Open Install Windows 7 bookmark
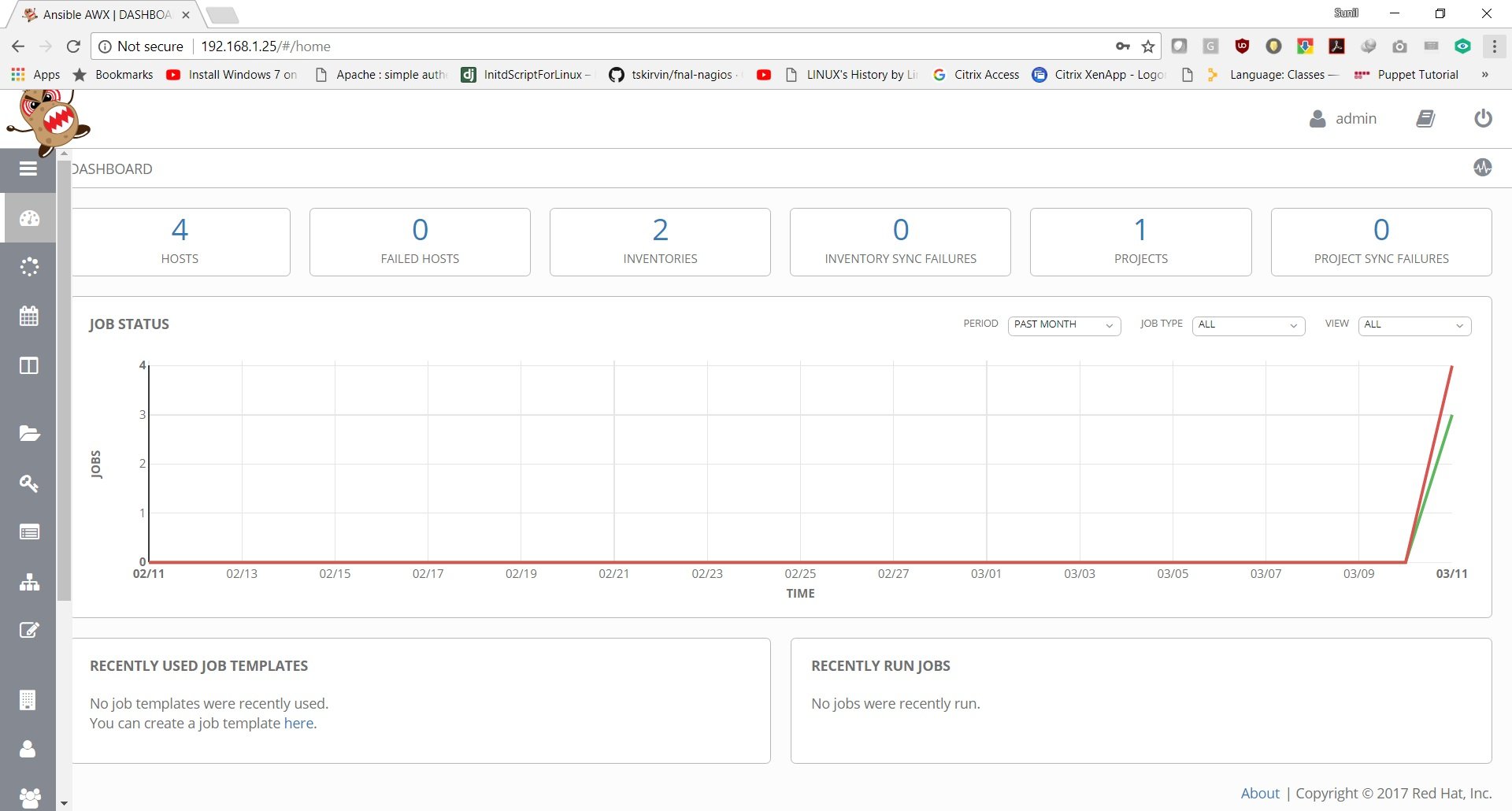Viewport: 1512px width, 811px height. [232, 75]
